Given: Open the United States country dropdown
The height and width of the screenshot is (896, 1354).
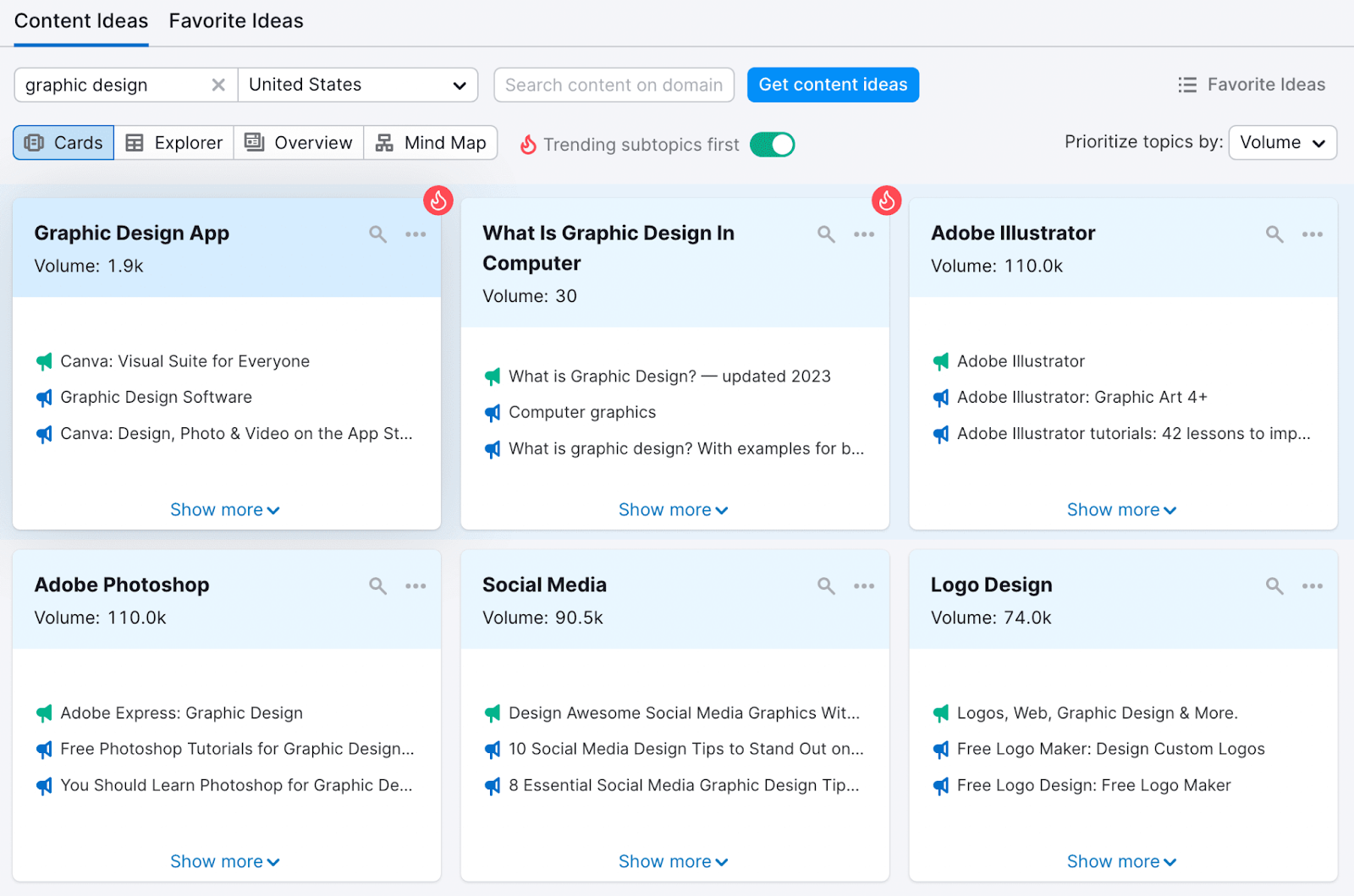Looking at the screenshot, I should pyautogui.click(x=358, y=85).
